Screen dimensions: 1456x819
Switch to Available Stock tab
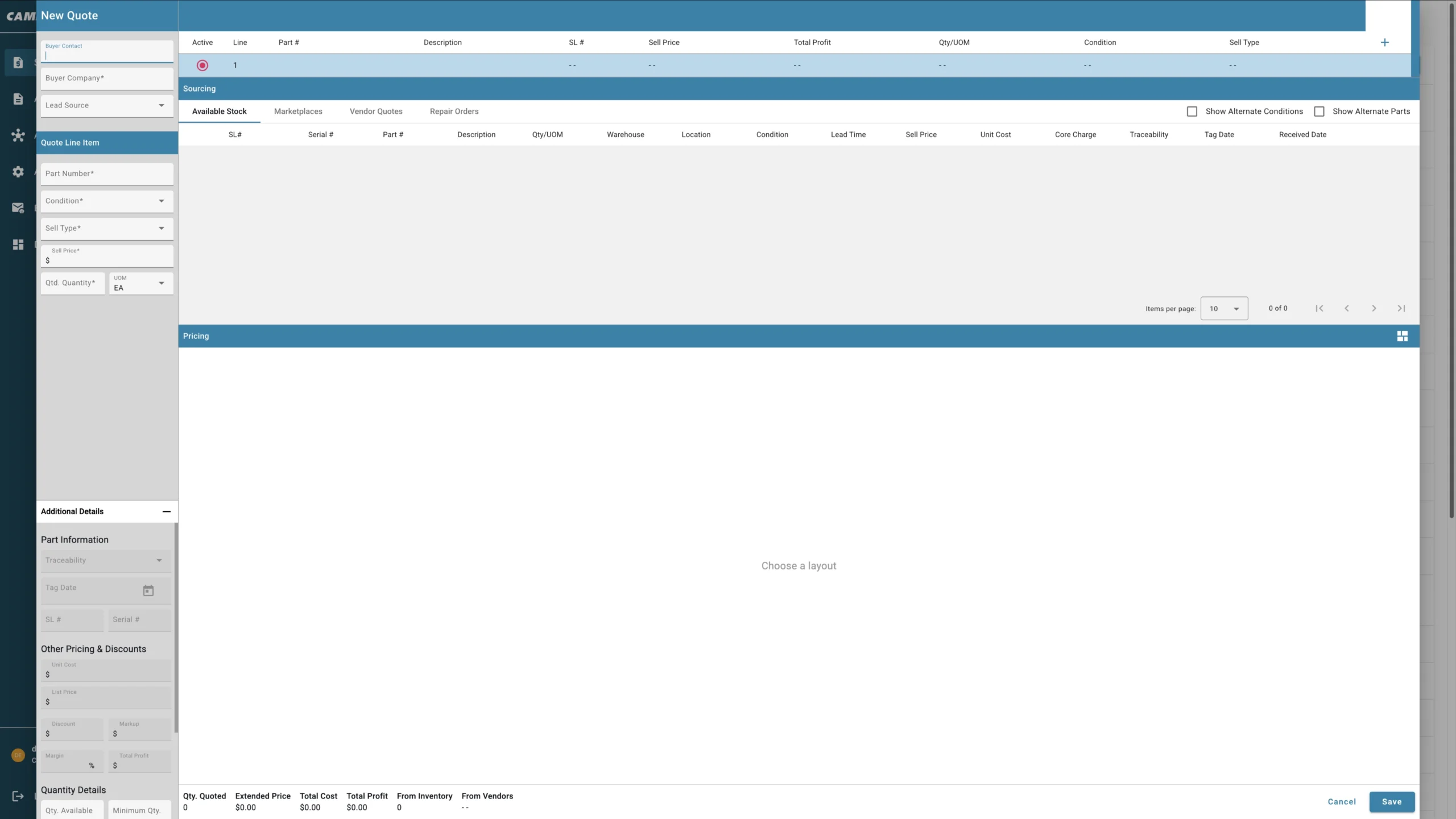coord(219,111)
